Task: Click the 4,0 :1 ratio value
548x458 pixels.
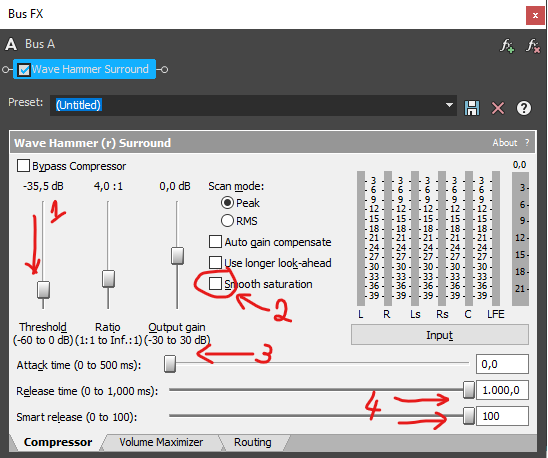Action: 108,186
